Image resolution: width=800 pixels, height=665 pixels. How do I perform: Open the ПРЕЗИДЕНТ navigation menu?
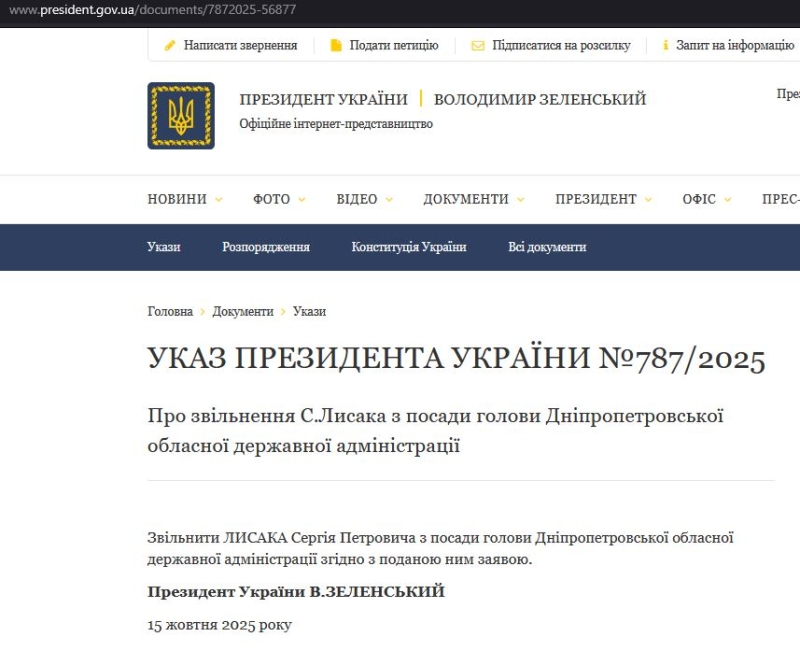tap(603, 199)
